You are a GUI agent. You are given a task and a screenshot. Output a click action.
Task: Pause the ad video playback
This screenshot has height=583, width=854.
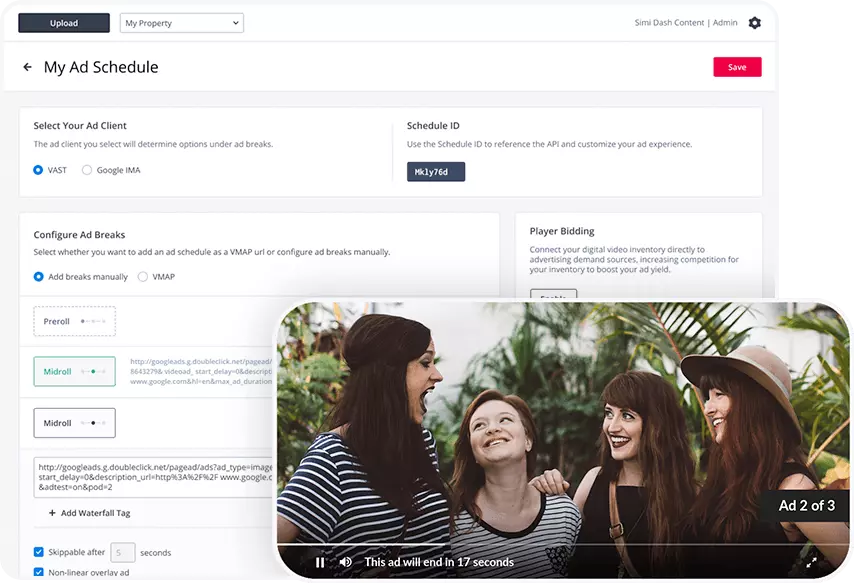pyautogui.click(x=320, y=562)
